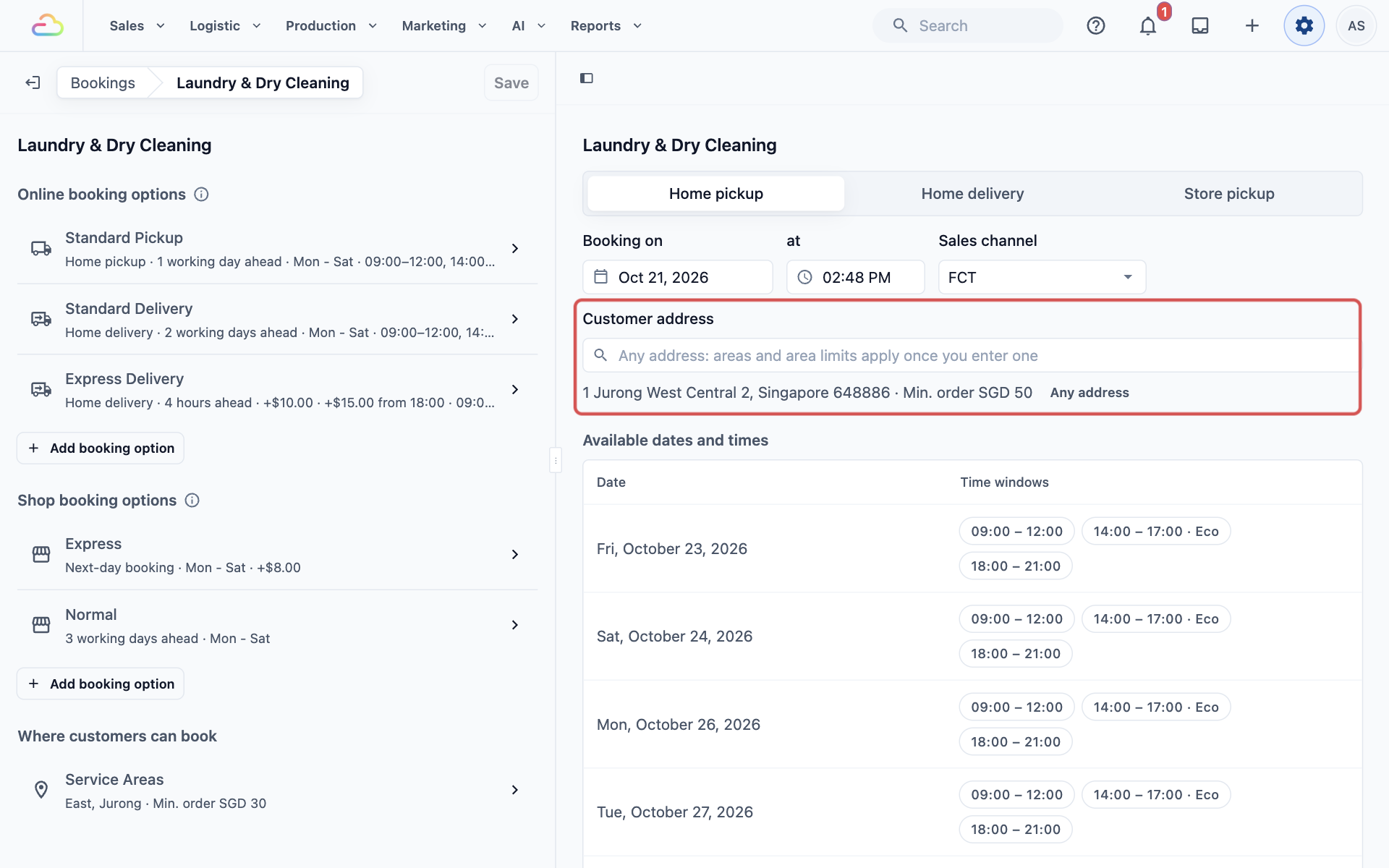Open the AS user avatar
The width and height of the screenshot is (1389, 868).
coord(1356,25)
